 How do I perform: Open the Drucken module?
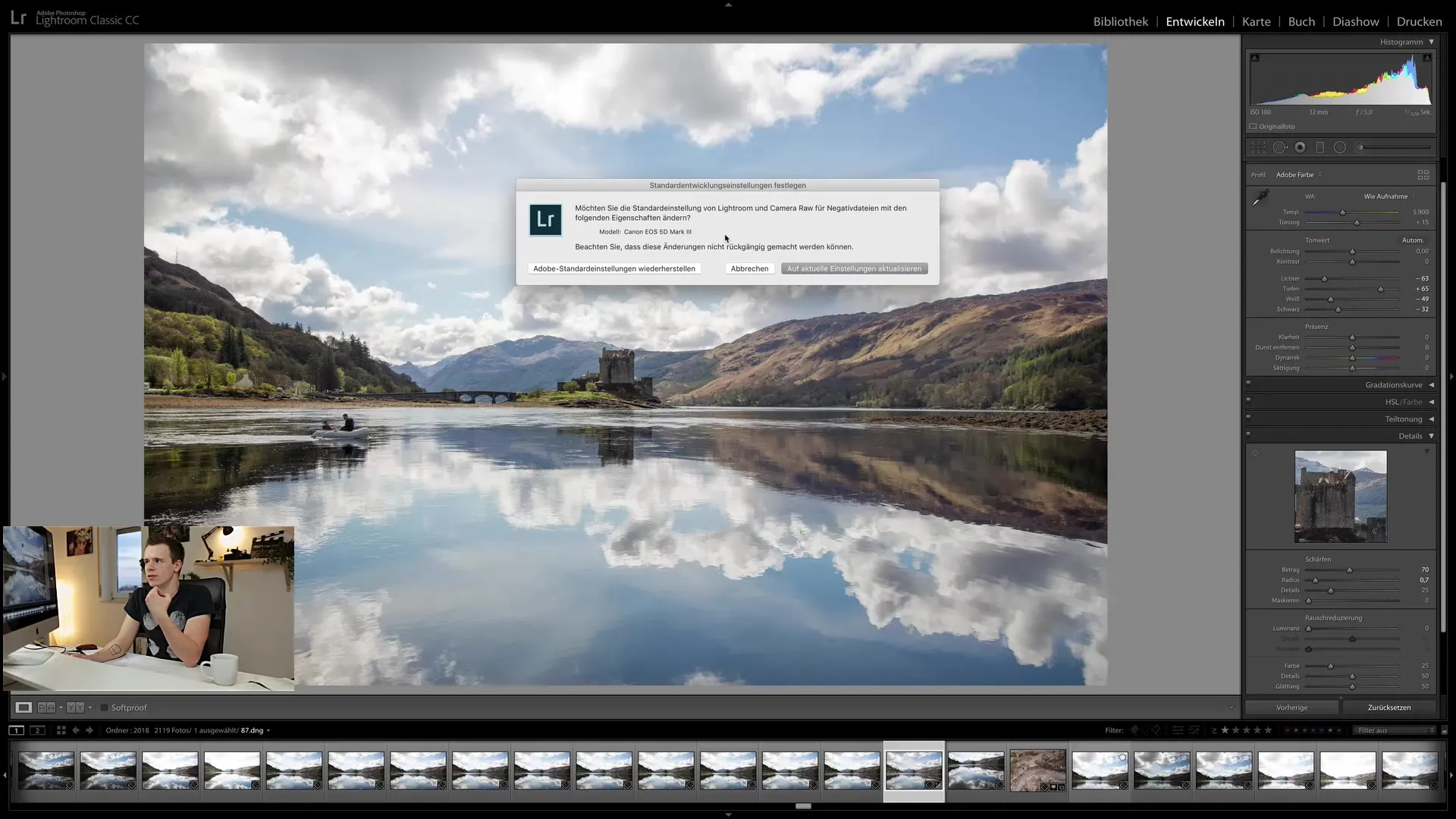(x=1419, y=21)
